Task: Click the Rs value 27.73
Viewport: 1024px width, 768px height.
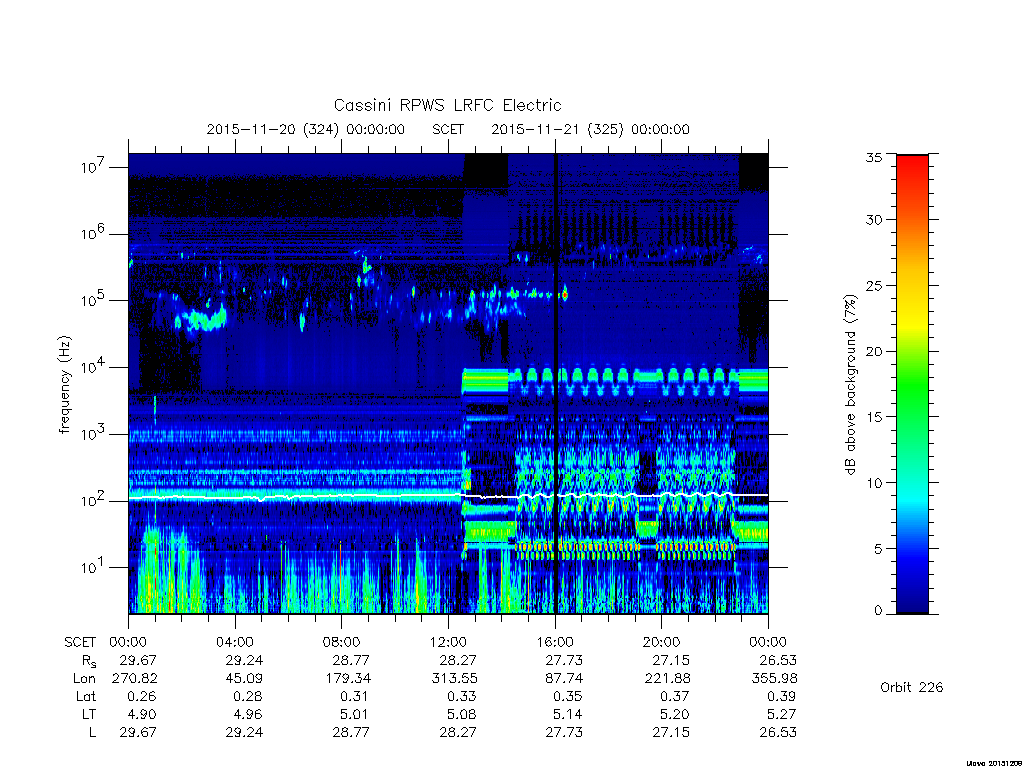Action: click(x=564, y=660)
